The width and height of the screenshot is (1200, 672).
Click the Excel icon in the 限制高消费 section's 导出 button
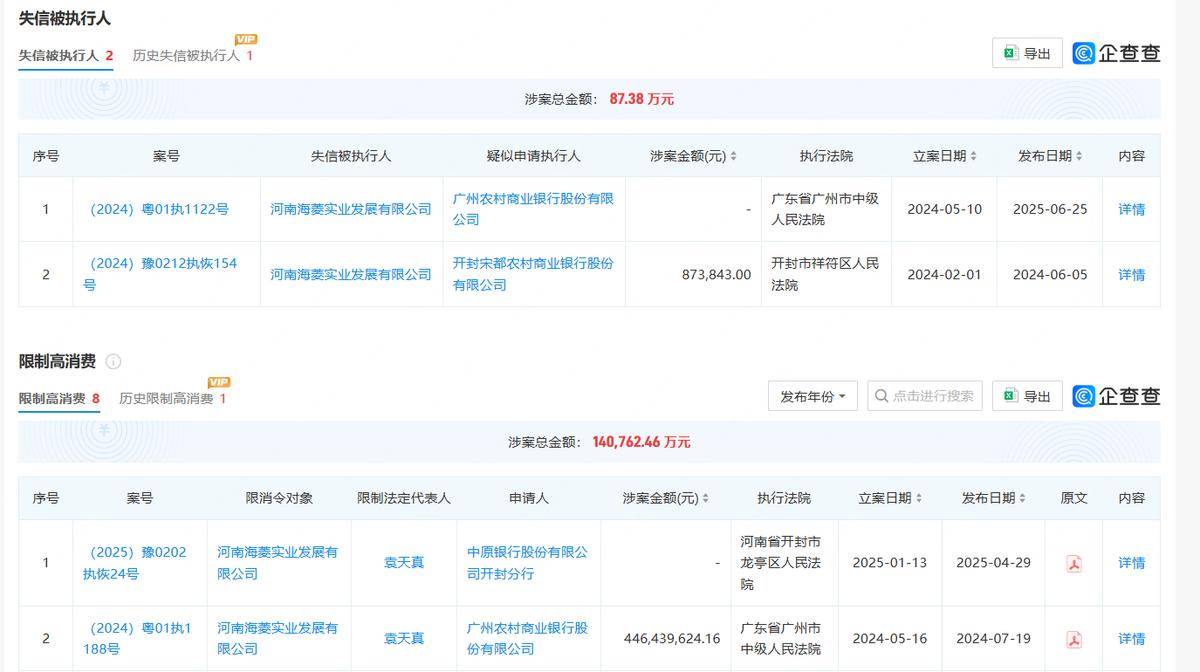(x=1010, y=396)
